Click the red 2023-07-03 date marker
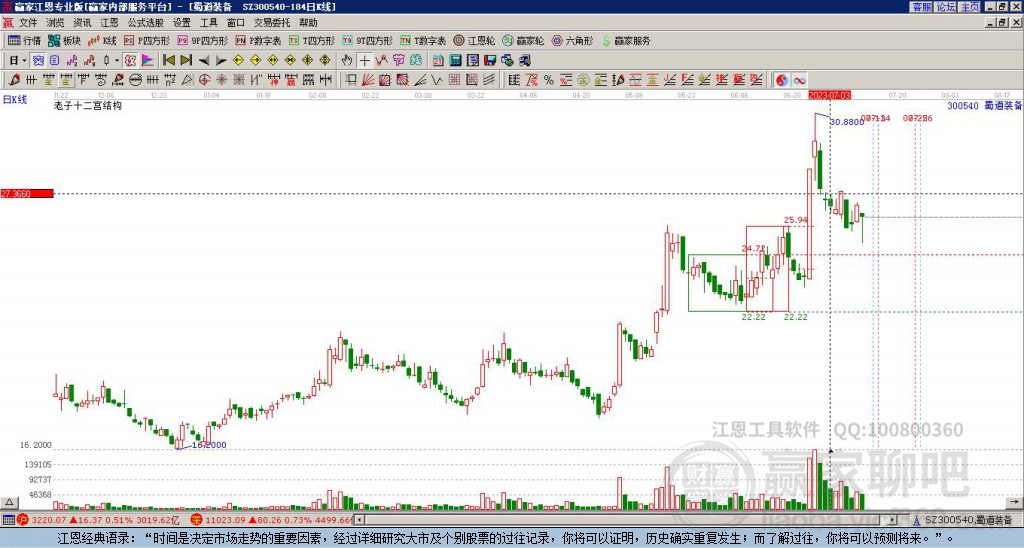 [x=829, y=95]
